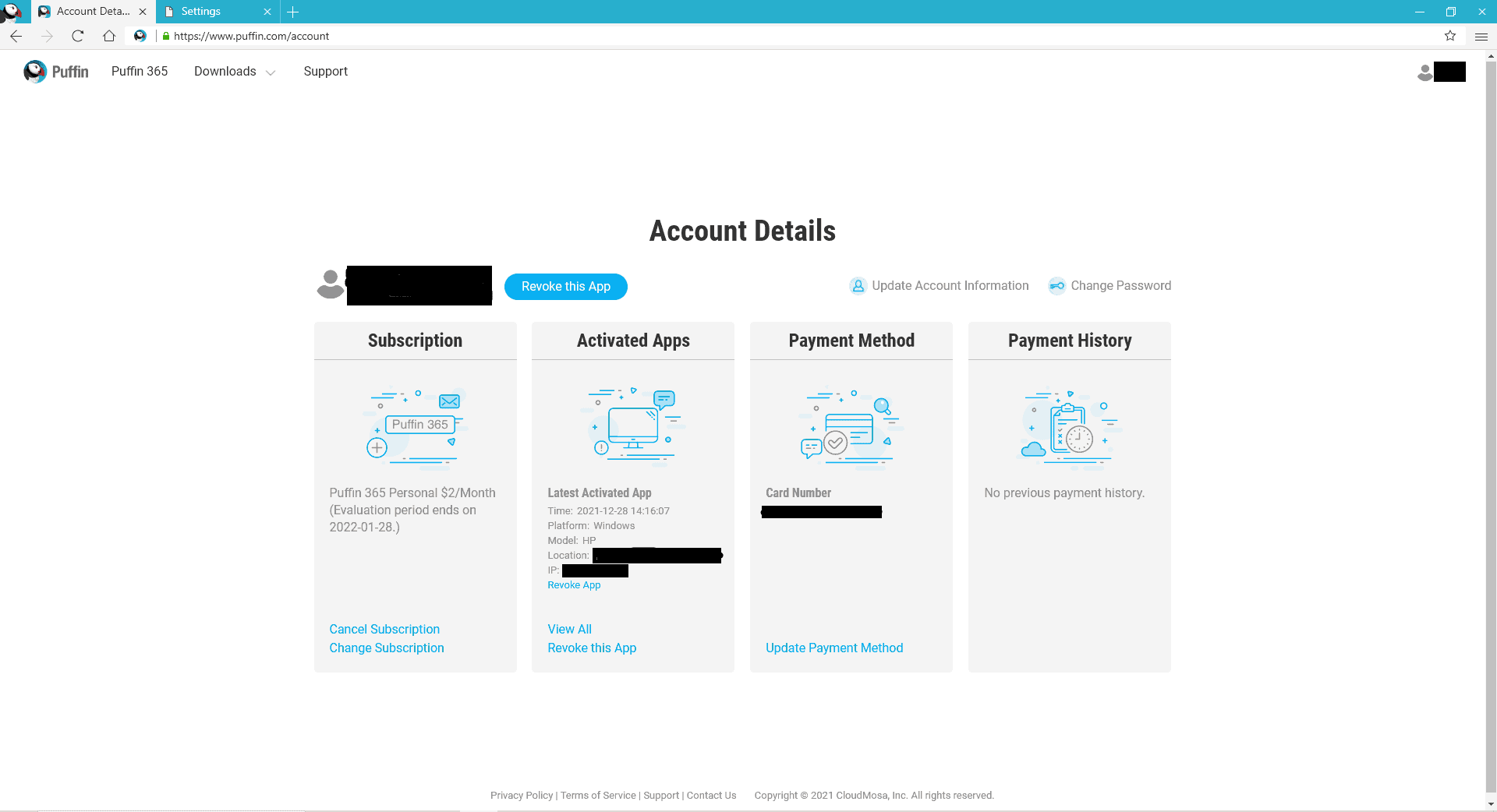Viewport: 1497px width, 812px height.
Task: Click the address bar URL field
Action: coord(795,36)
